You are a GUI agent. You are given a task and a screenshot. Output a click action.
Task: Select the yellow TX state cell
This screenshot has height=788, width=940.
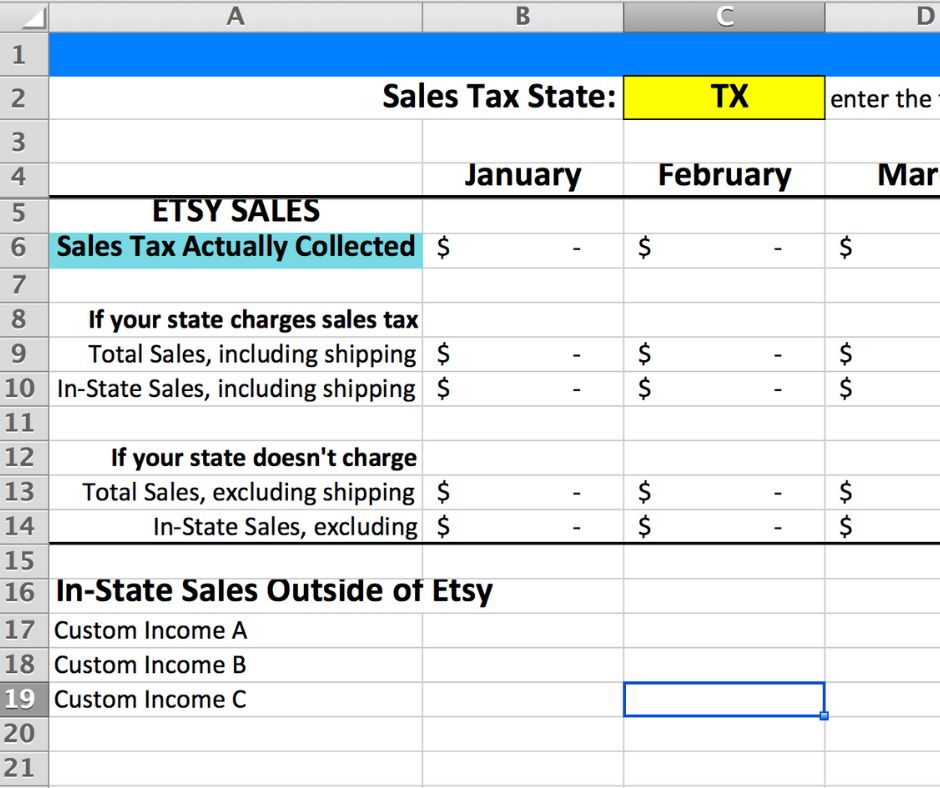tap(724, 97)
